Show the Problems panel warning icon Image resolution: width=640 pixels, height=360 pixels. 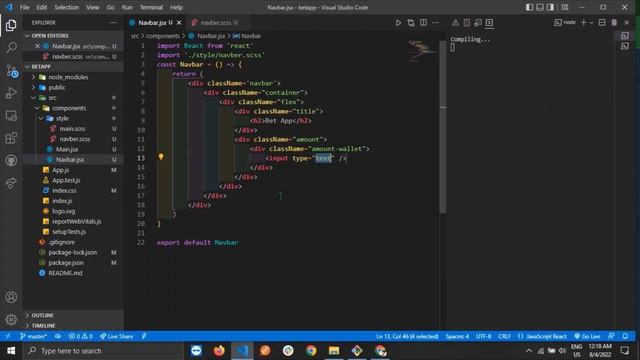(x=455, y=23)
